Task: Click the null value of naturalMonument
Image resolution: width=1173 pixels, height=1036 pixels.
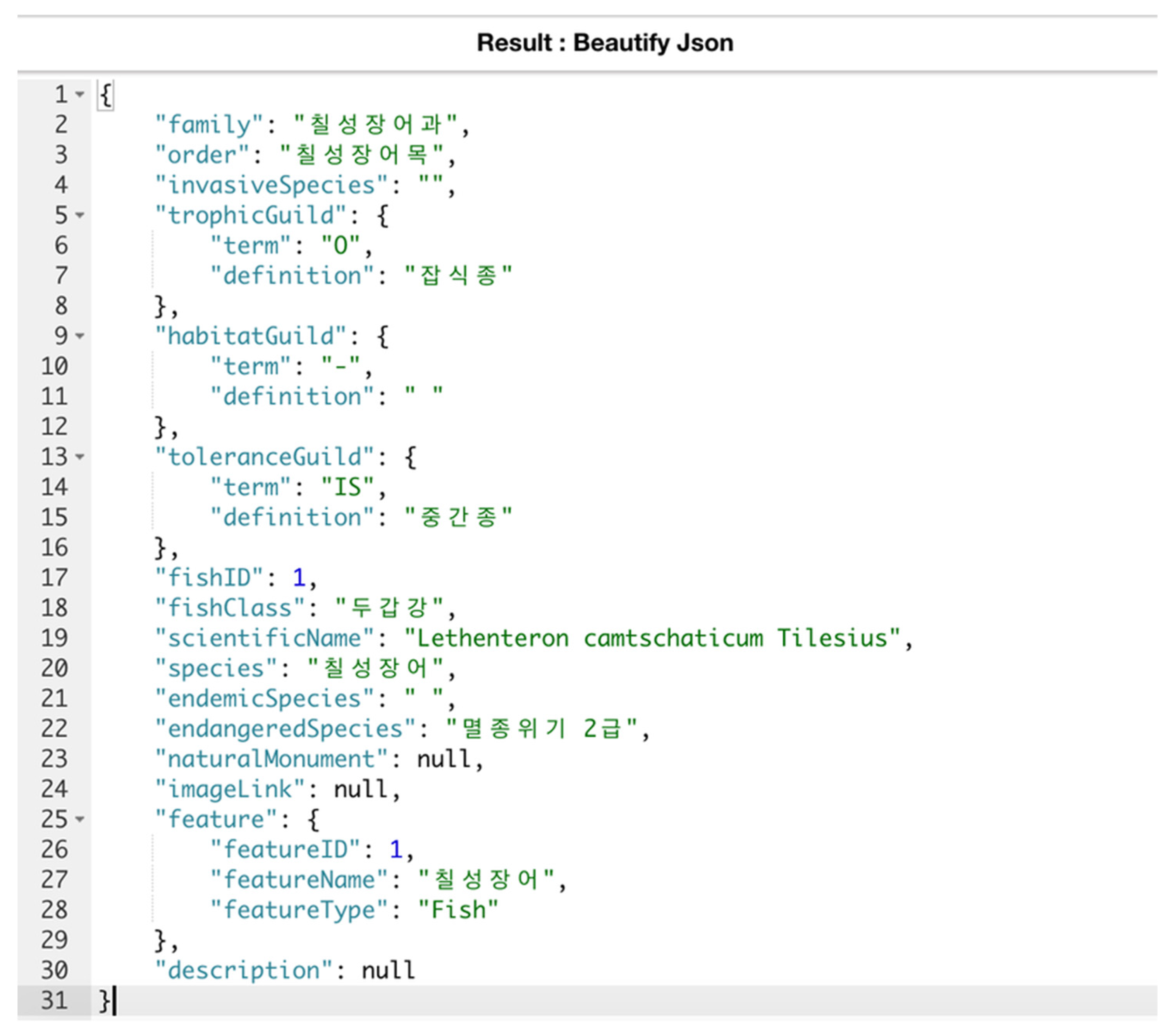Action: point(444,759)
